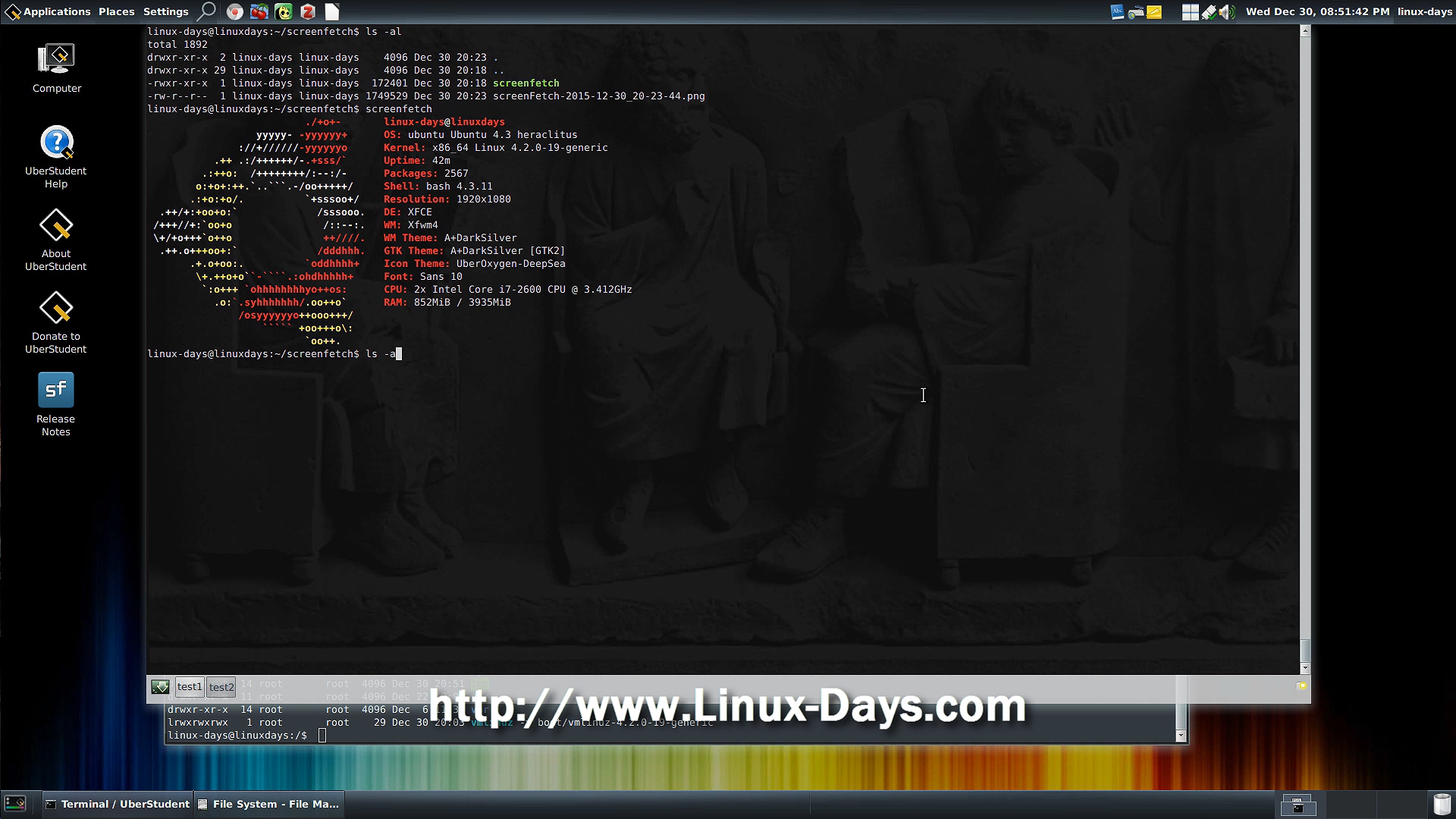1456x819 pixels.
Task: Switch to the test2 terminal tab
Action: (221, 687)
